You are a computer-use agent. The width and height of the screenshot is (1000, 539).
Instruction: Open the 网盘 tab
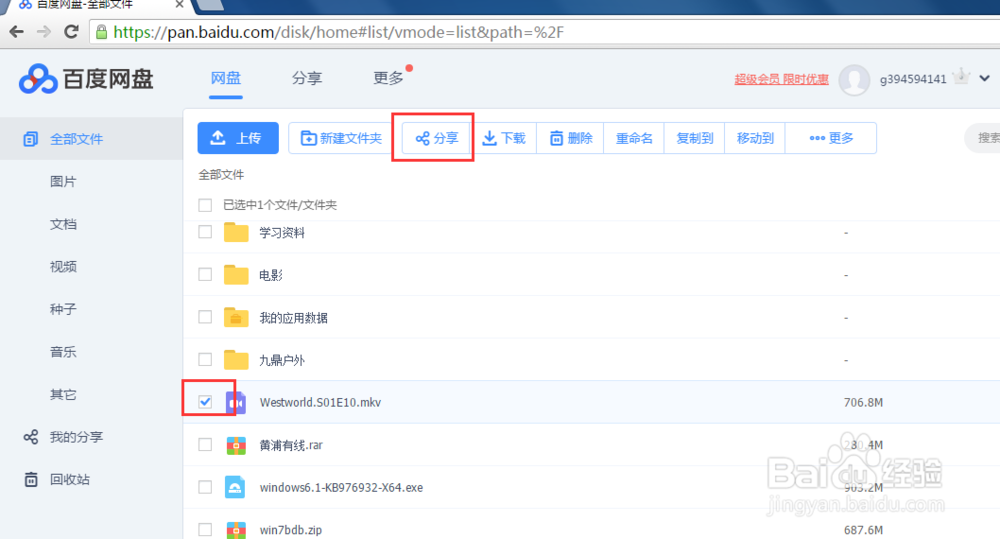[226, 78]
